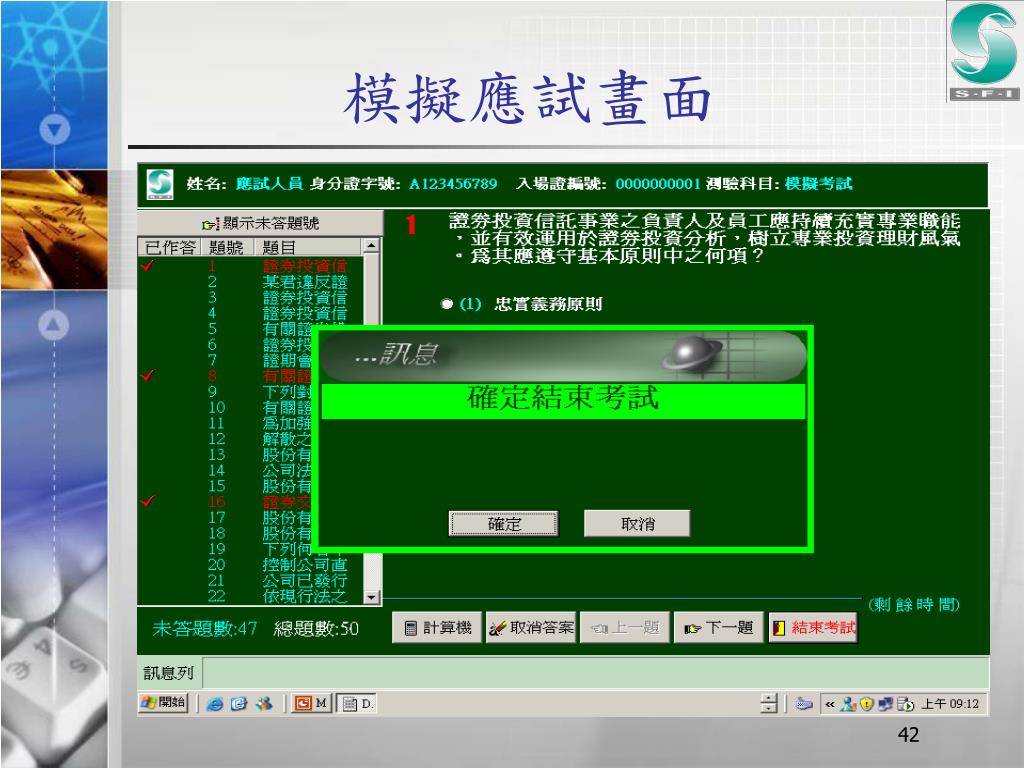Click the SFI logo in the slide corner

(984, 51)
